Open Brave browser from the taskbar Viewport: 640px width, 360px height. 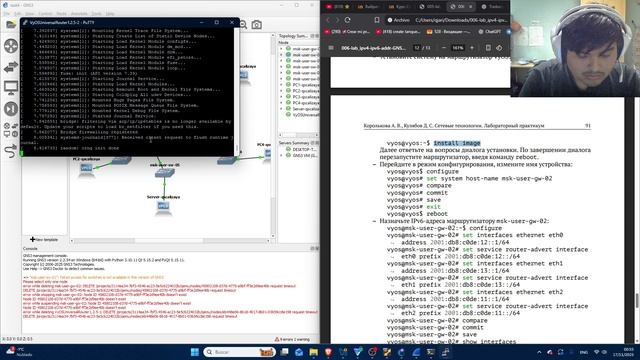point(329,352)
